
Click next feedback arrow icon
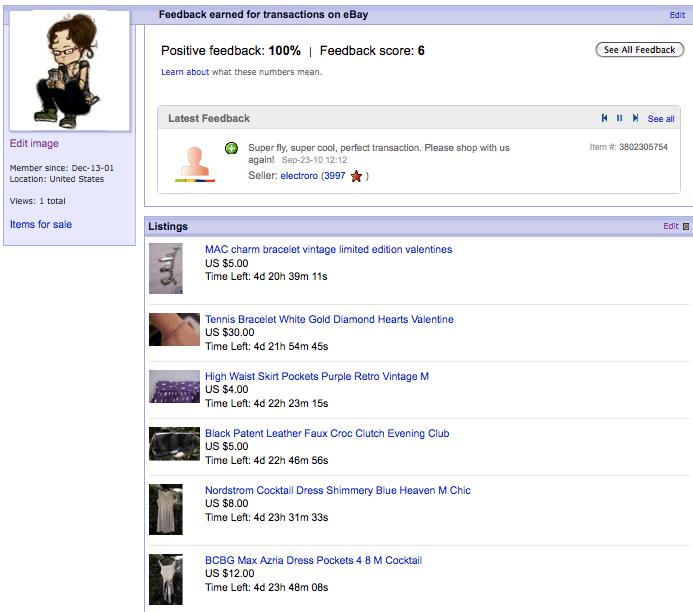click(634, 118)
